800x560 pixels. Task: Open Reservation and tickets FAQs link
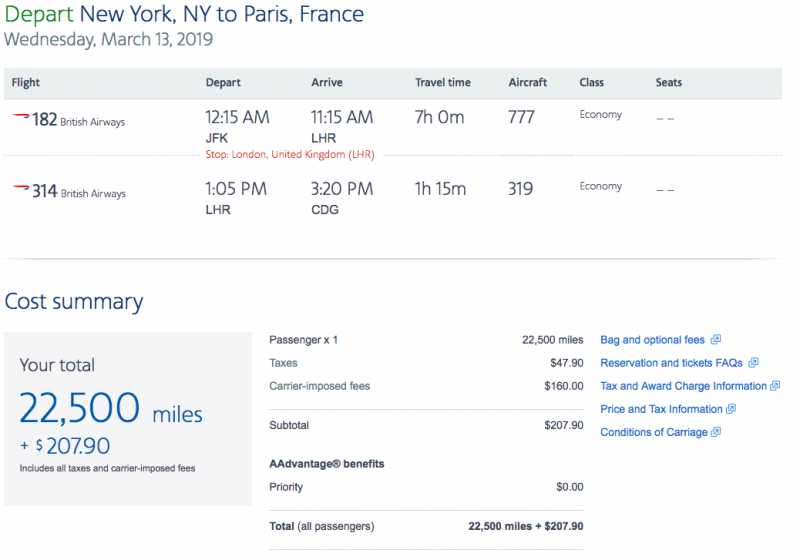tap(671, 363)
